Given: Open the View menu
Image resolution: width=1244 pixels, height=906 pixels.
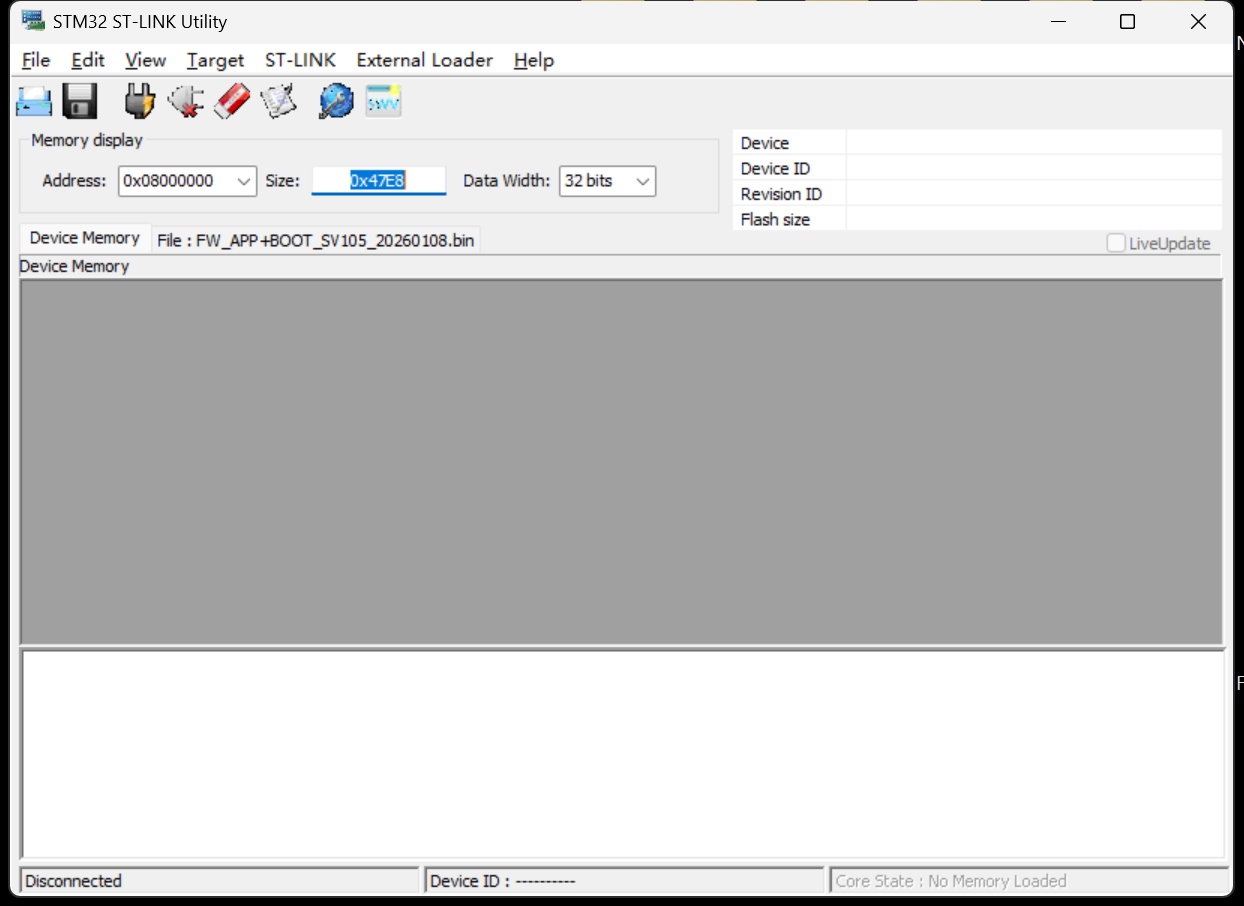Looking at the screenshot, I should (146, 60).
